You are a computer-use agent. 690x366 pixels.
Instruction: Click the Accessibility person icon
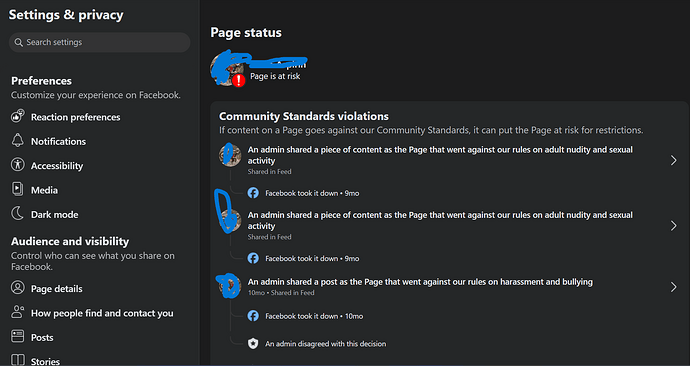[18, 165]
